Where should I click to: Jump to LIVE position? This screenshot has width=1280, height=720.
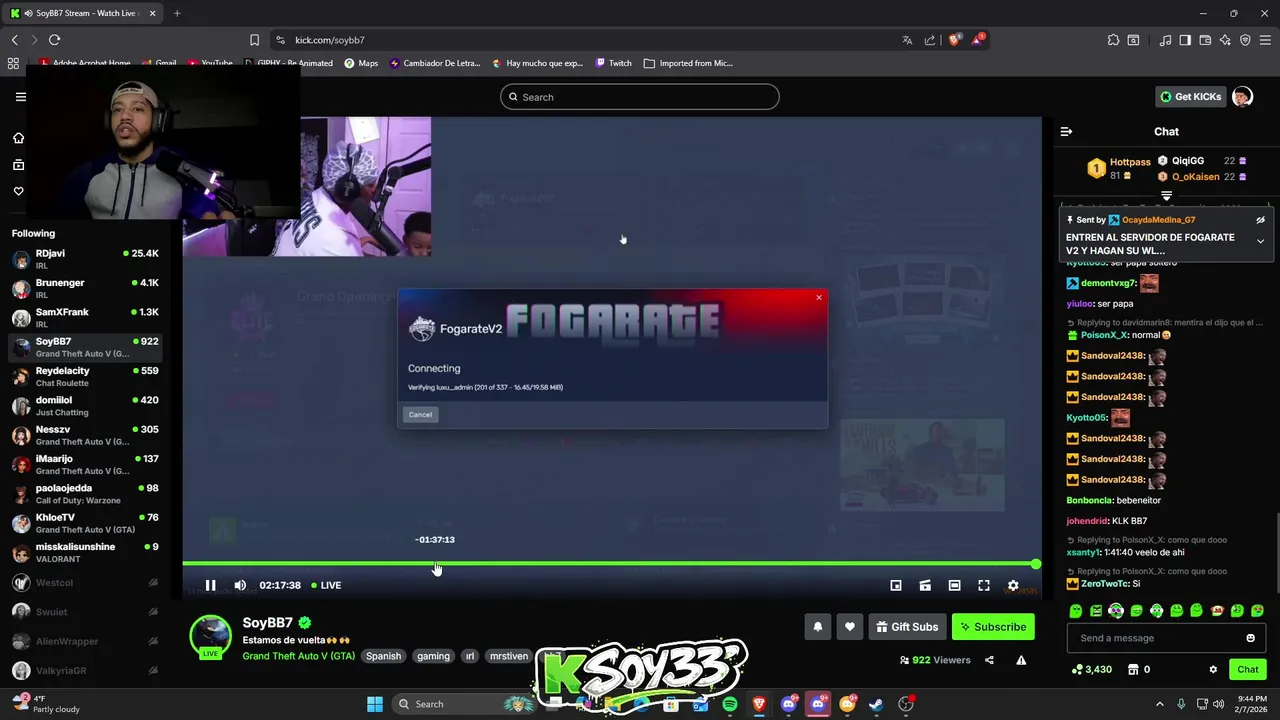(326, 585)
